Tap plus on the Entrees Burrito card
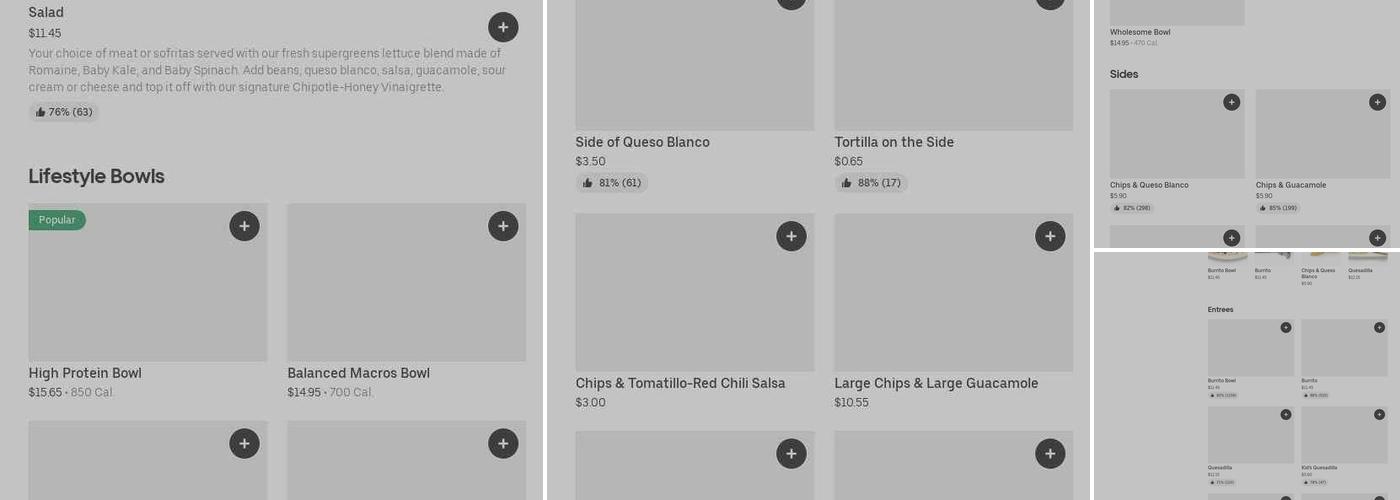 tap(1379, 327)
